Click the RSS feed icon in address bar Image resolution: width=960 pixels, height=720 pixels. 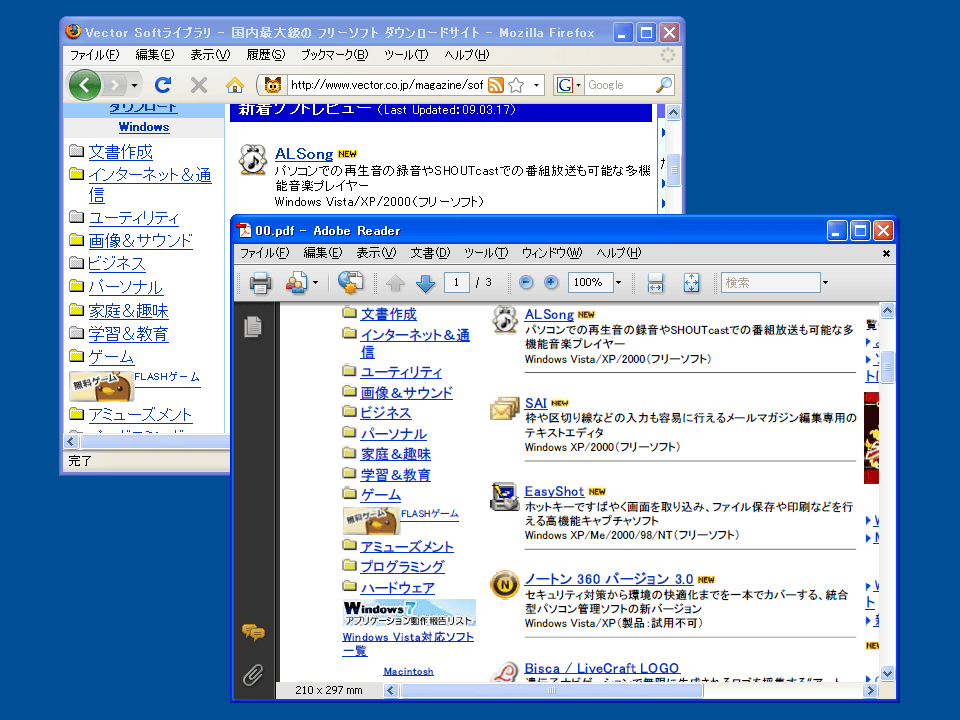pyautogui.click(x=496, y=84)
